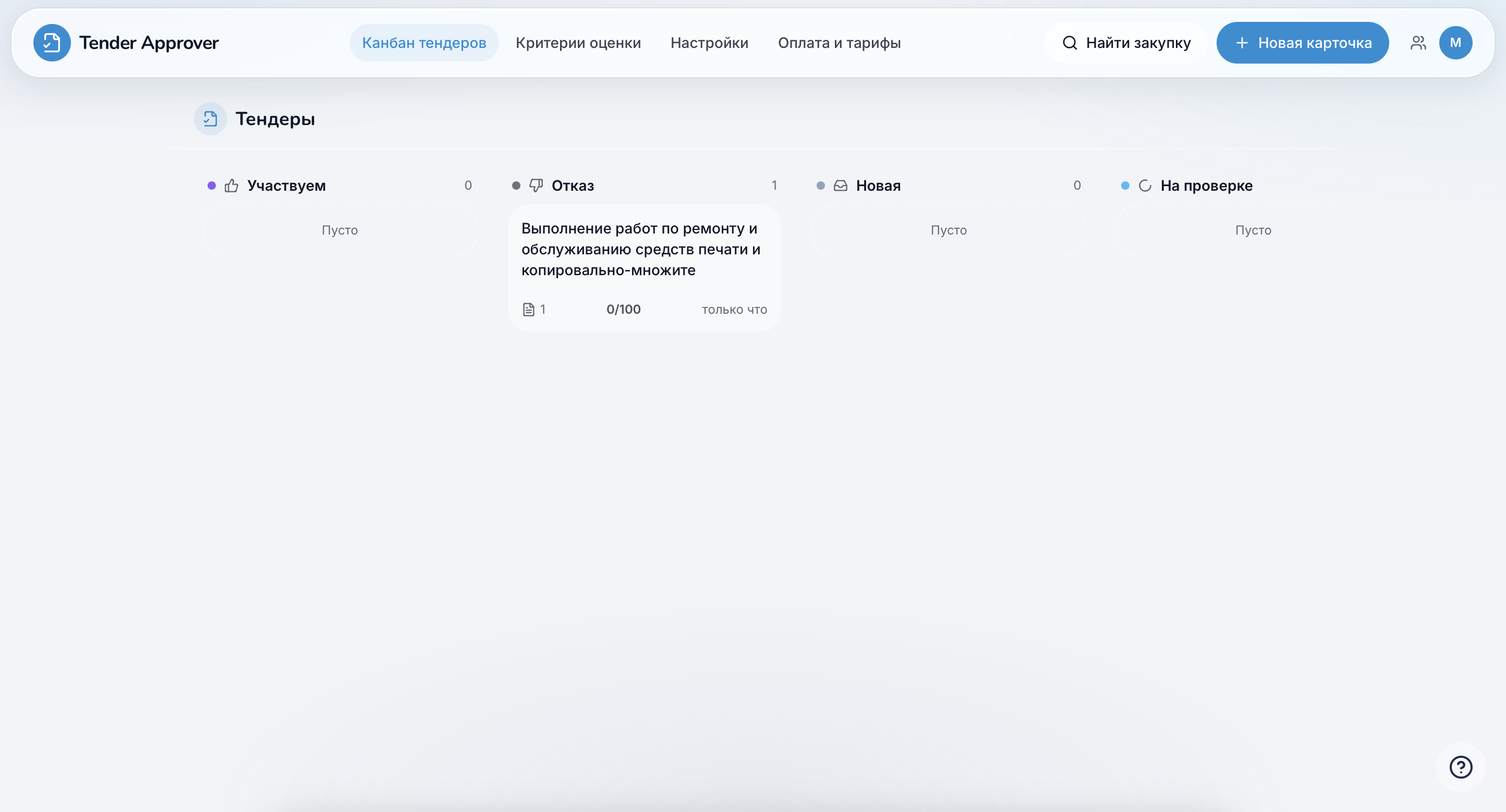Click the только что timestamp on card
The image size is (1506, 812).
734,310
